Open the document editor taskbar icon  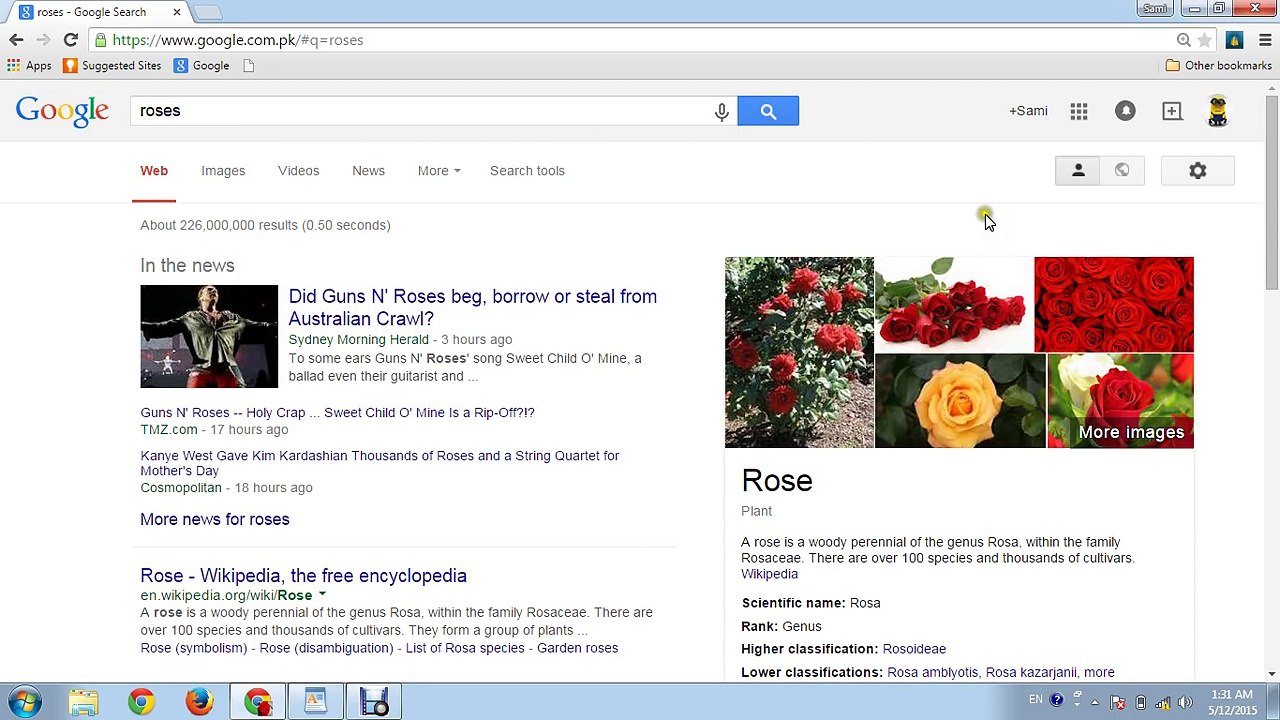(x=315, y=702)
